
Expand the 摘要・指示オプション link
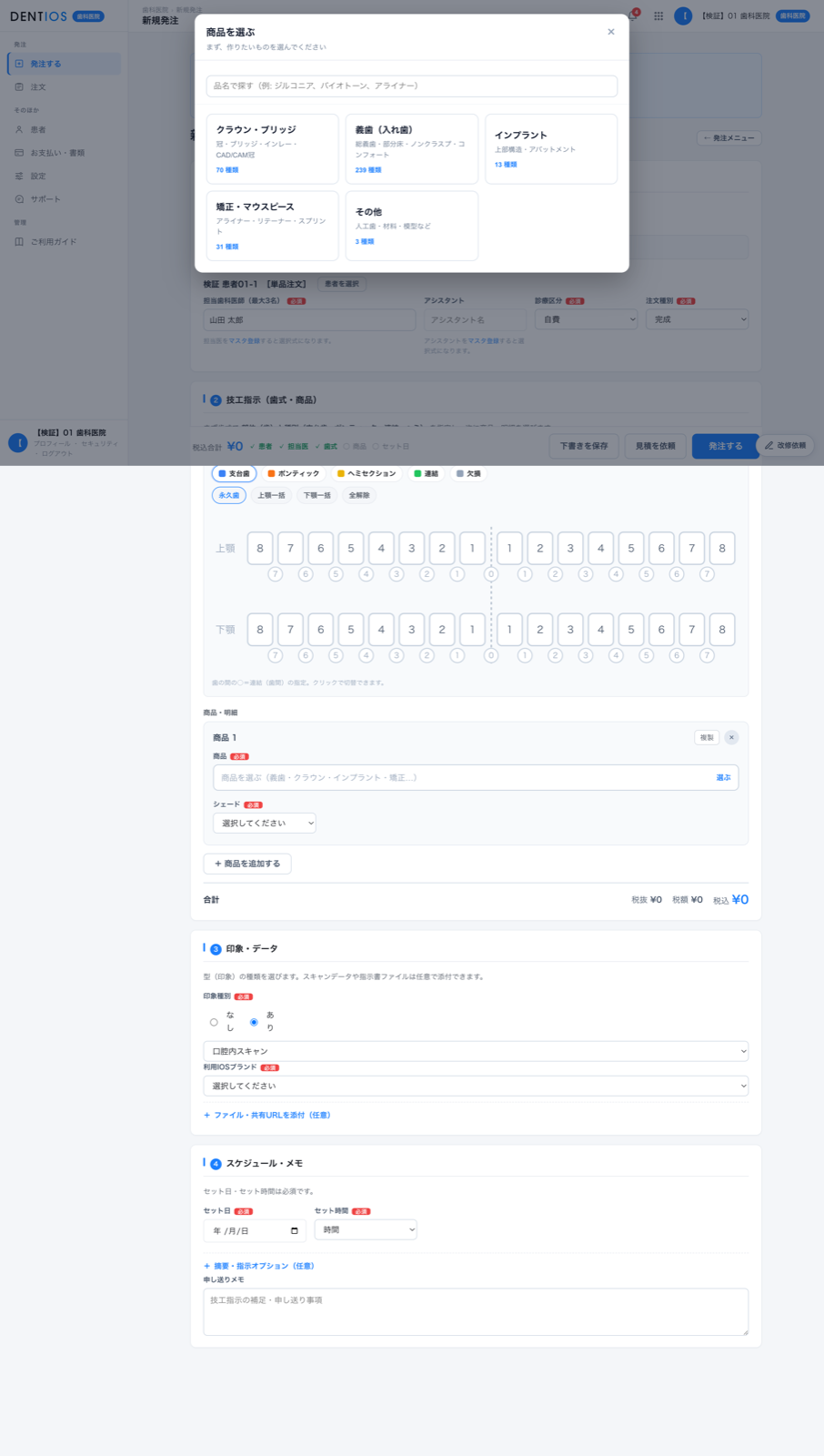[x=258, y=1266]
